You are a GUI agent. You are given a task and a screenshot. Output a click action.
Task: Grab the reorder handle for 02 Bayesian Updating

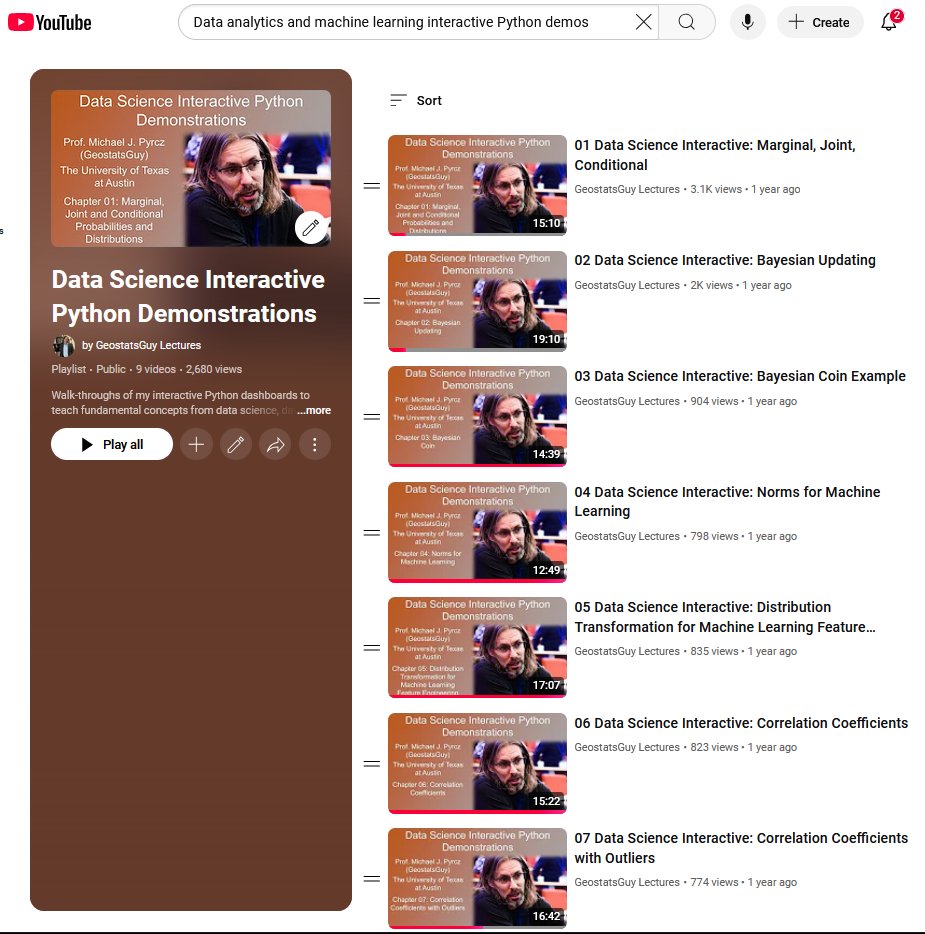tap(372, 301)
